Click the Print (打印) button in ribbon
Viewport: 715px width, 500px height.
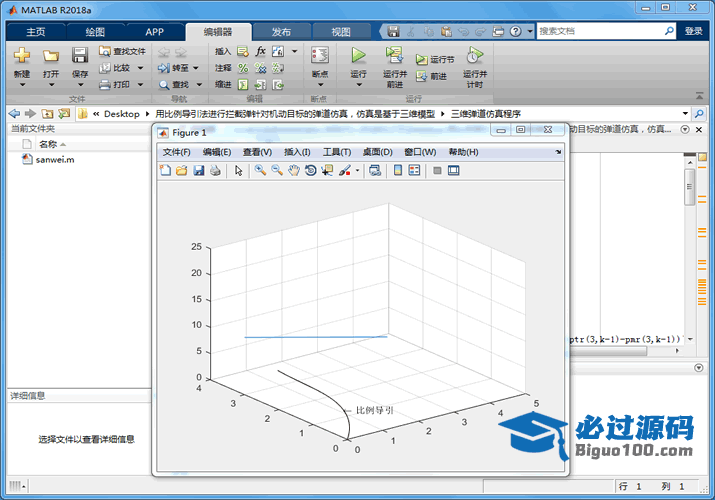coord(116,84)
